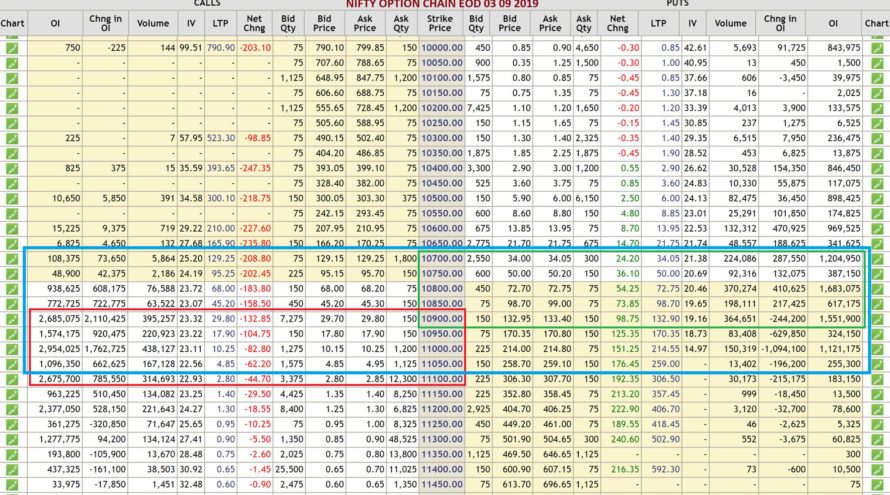Open the 10700.00 strike price link
890x495 pixels.
pyautogui.click(x=442, y=258)
